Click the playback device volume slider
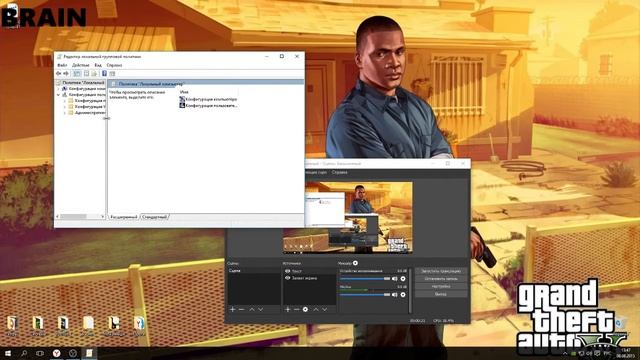 click(x=365, y=279)
